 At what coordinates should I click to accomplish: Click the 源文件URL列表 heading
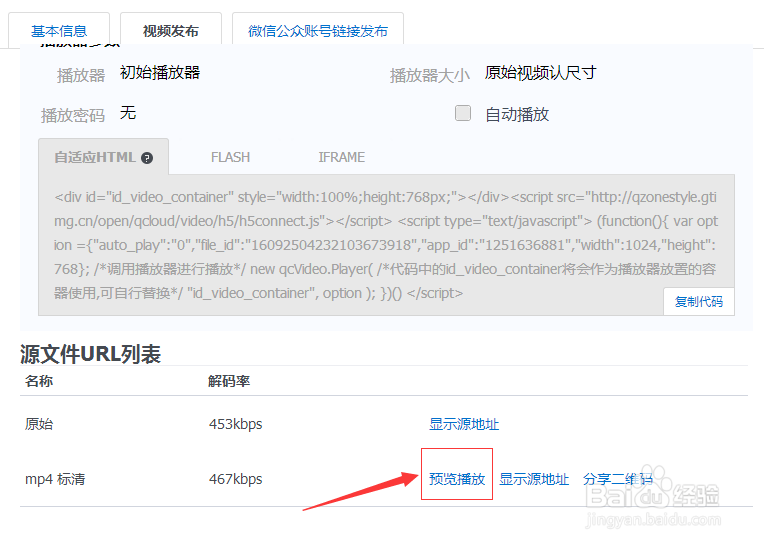tap(91, 354)
